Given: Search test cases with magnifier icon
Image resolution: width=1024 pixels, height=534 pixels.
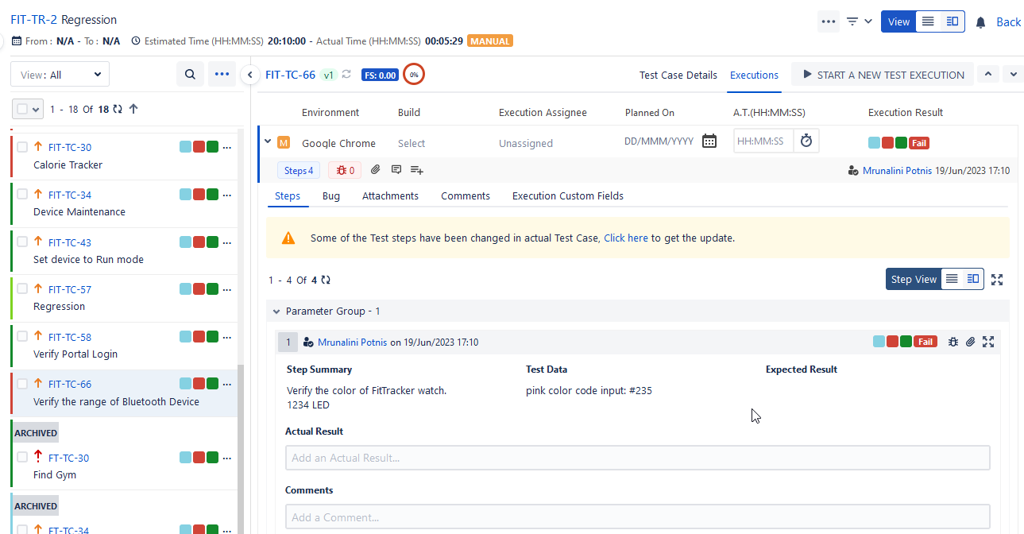Looking at the screenshot, I should [x=189, y=74].
